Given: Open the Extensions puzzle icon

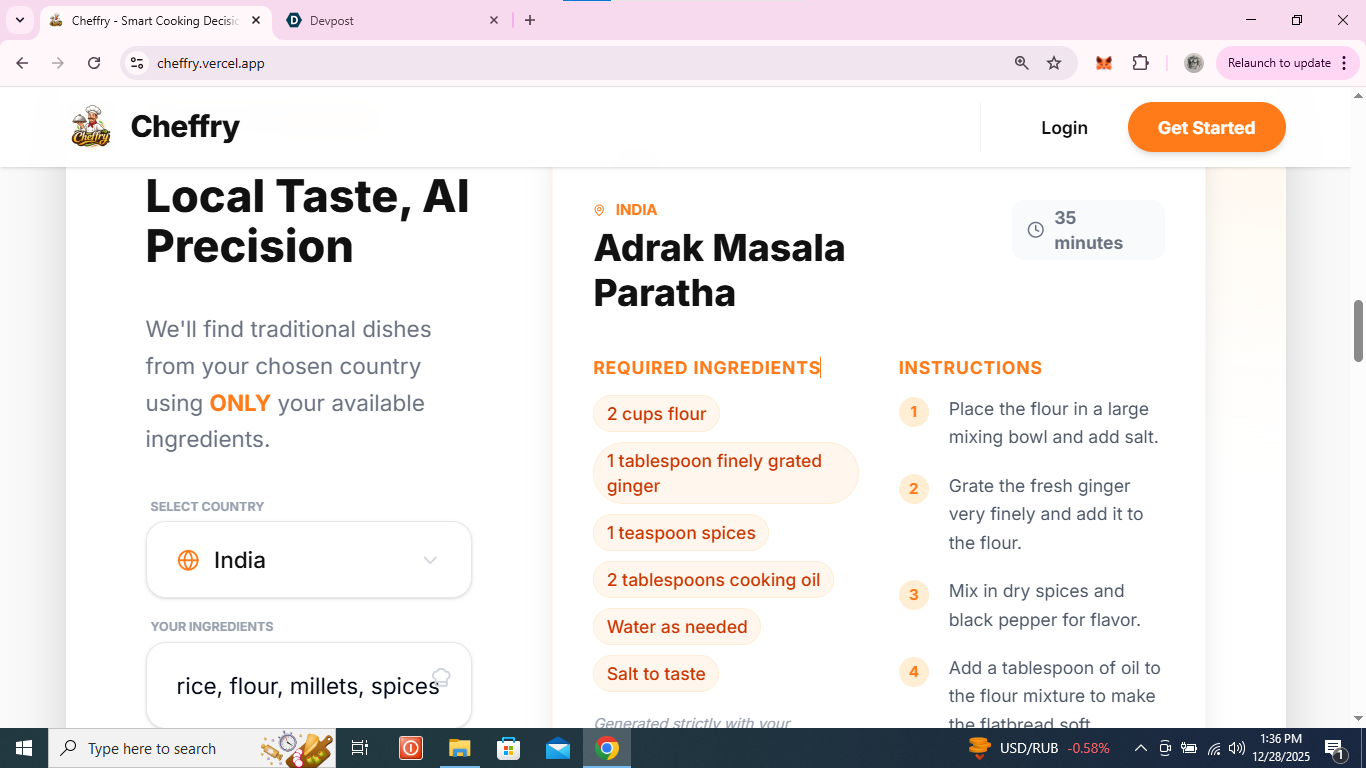Looking at the screenshot, I should tap(1140, 63).
